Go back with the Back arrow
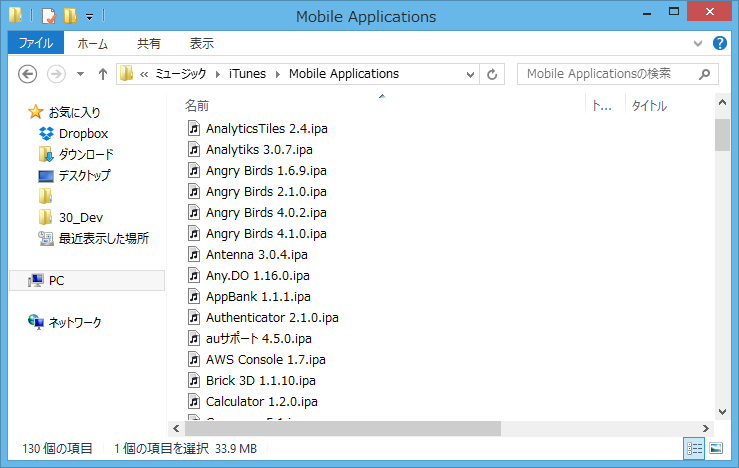 pyautogui.click(x=27, y=74)
